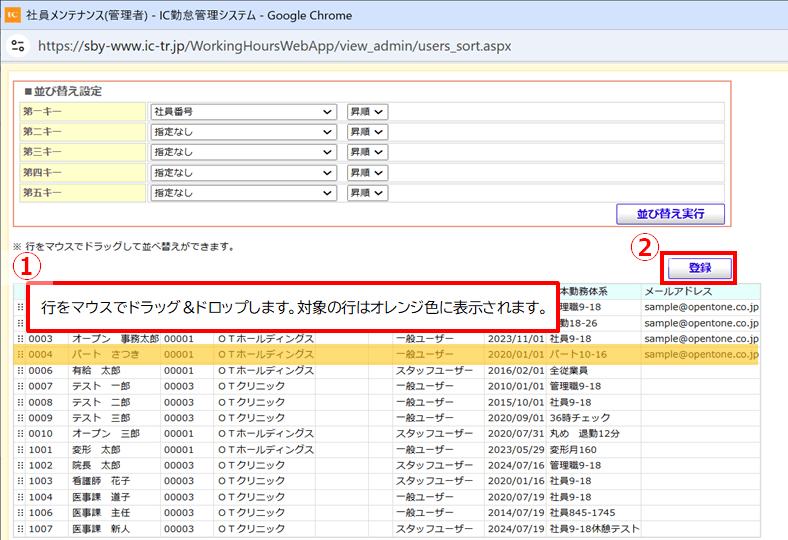The image size is (788, 540).
Task: Click drag handle icon for row 1007
Action: [20, 528]
